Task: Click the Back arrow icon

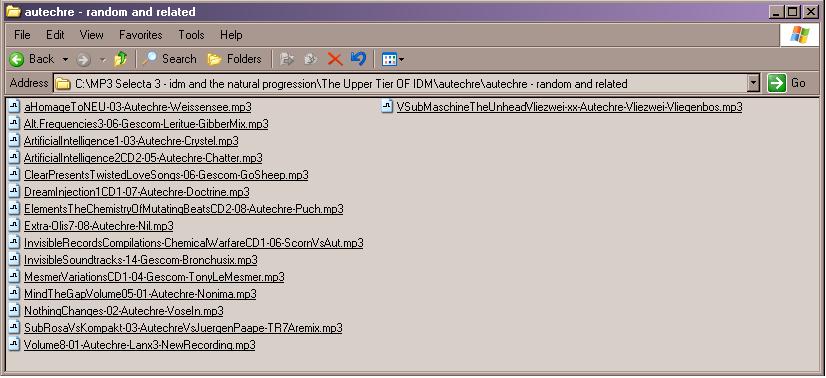Action: coord(17,59)
